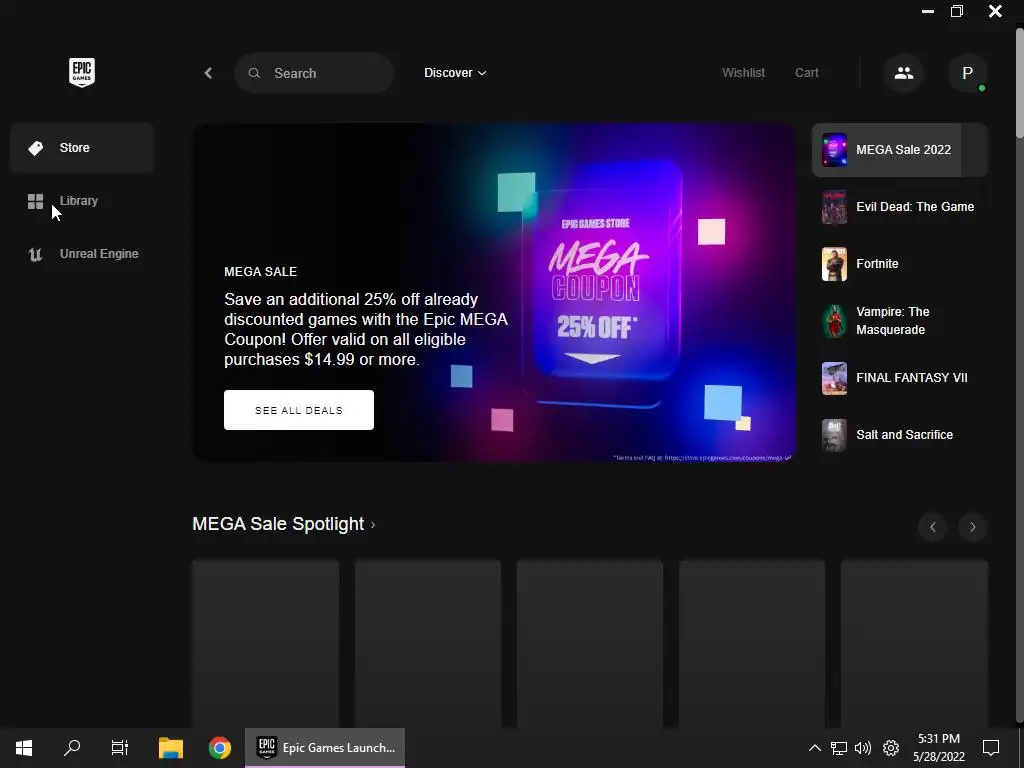The width and height of the screenshot is (1024, 768).
Task: Select FINAL FANTASY VII entry
Action: (900, 377)
